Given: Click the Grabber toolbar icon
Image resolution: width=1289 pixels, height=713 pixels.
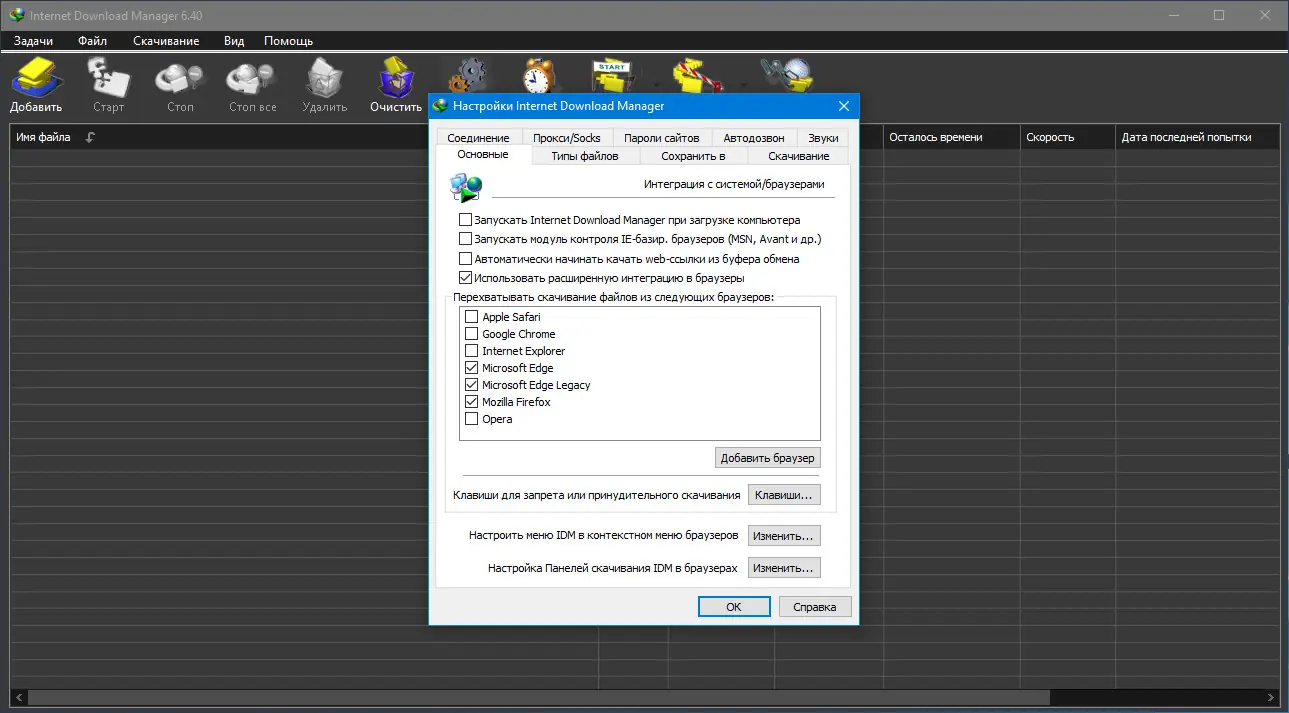Looking at the screenshot, I should click(x=785, y=75).
